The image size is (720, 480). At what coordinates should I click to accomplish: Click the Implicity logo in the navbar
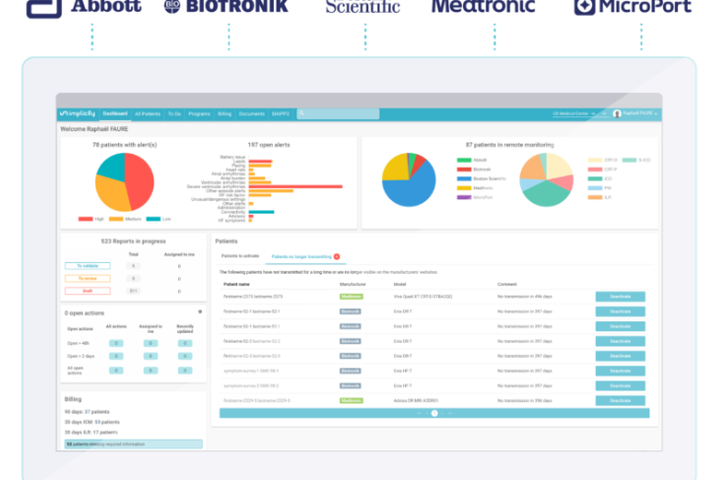point(78,113)
